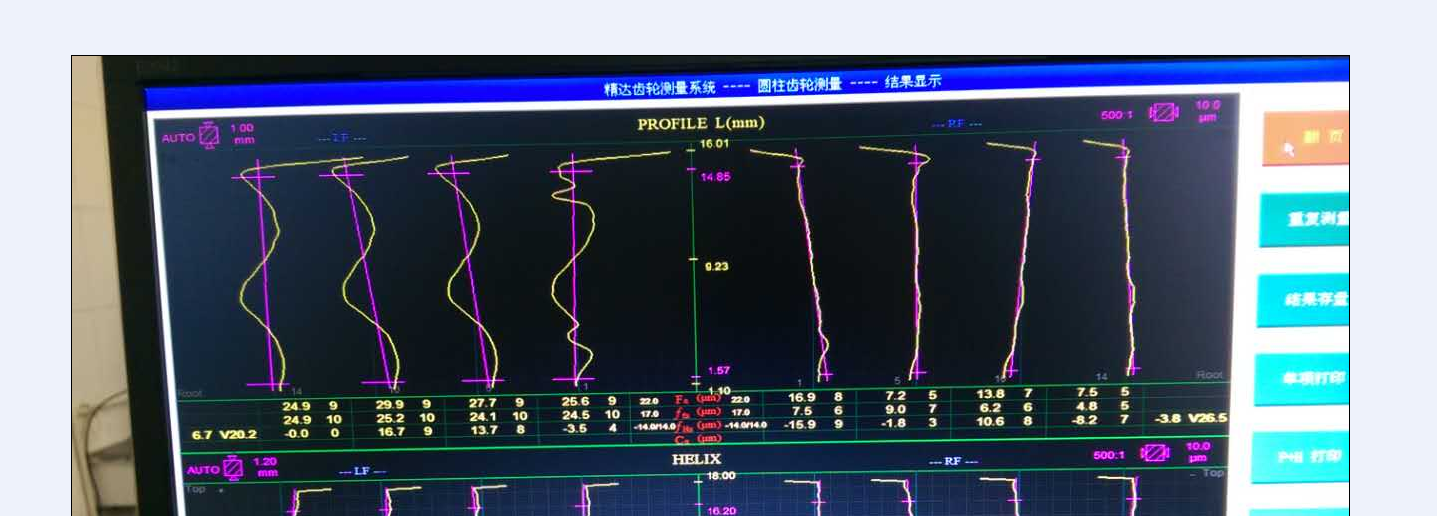
Task: Click the -15.9 table value
Action: tap(799, 424)
